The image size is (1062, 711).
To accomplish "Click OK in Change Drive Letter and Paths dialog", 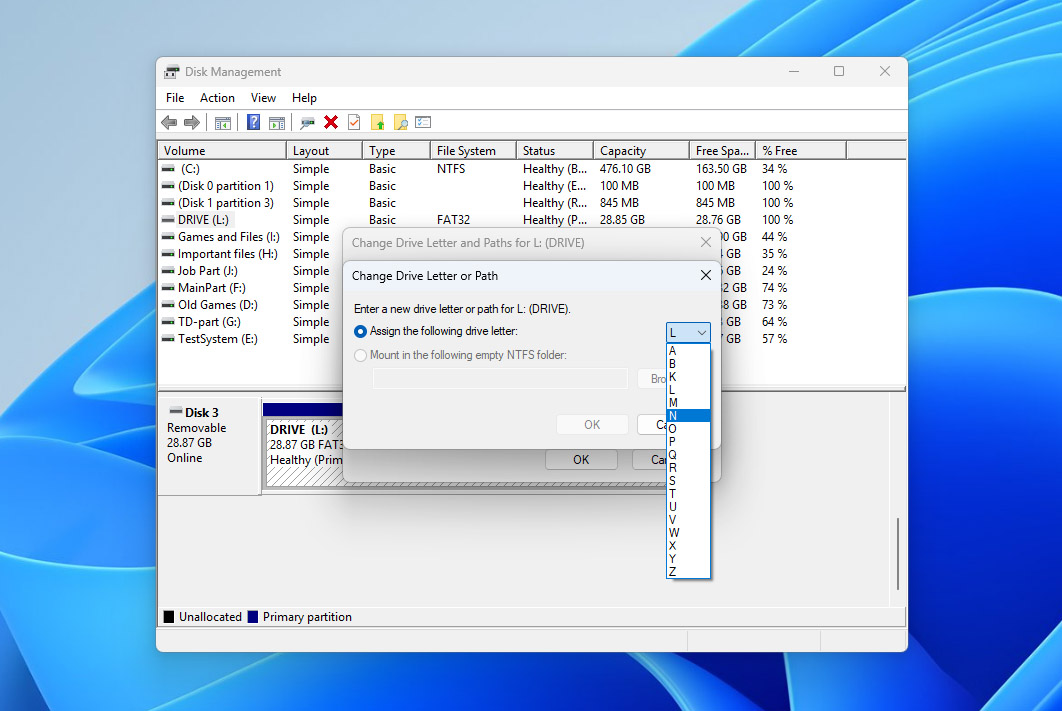I will (x=581, y=460).
